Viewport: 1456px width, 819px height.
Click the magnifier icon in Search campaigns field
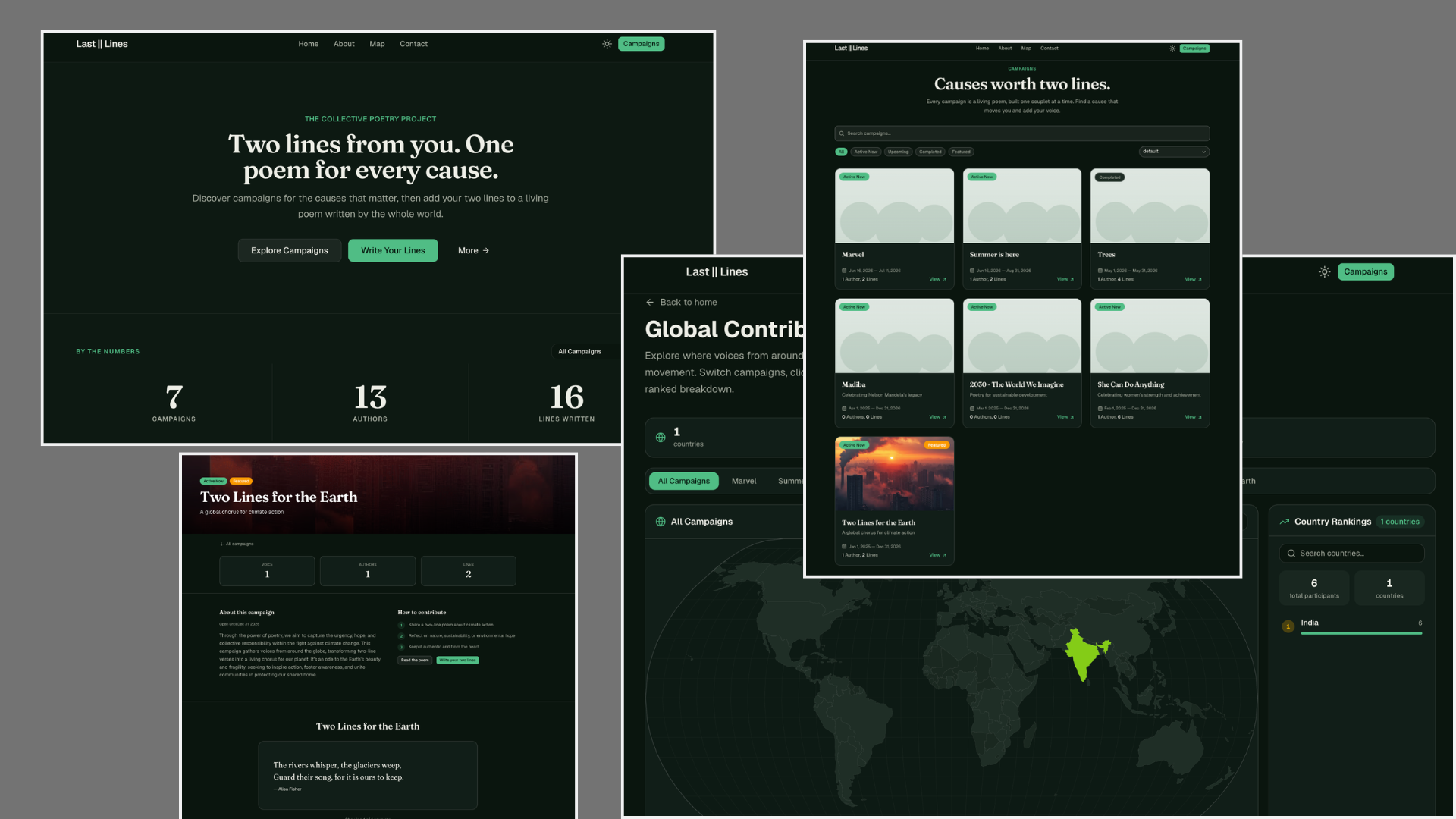click(x=842, y=133)
